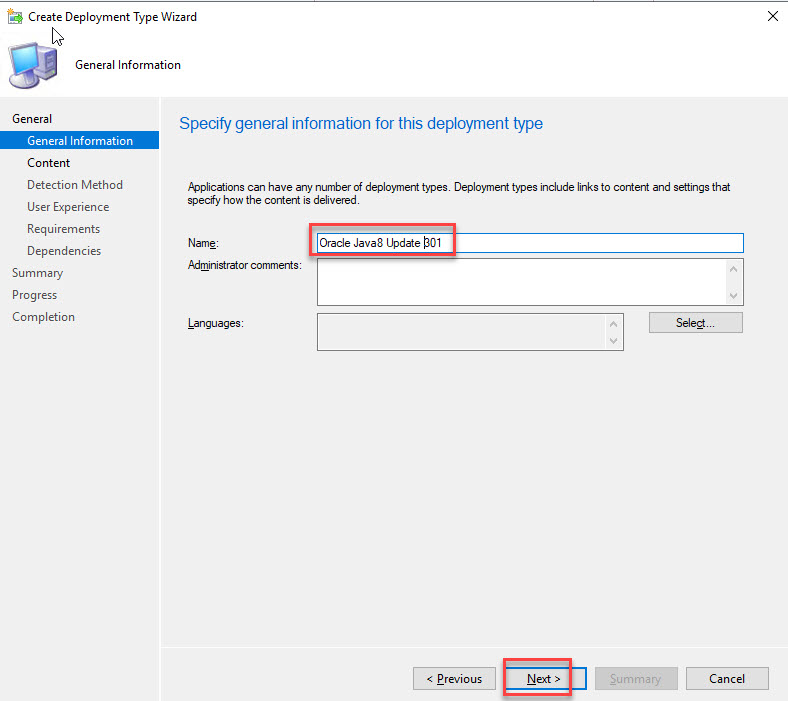Close the Create Deployment Type Wizard

click(x=772, y=17)
